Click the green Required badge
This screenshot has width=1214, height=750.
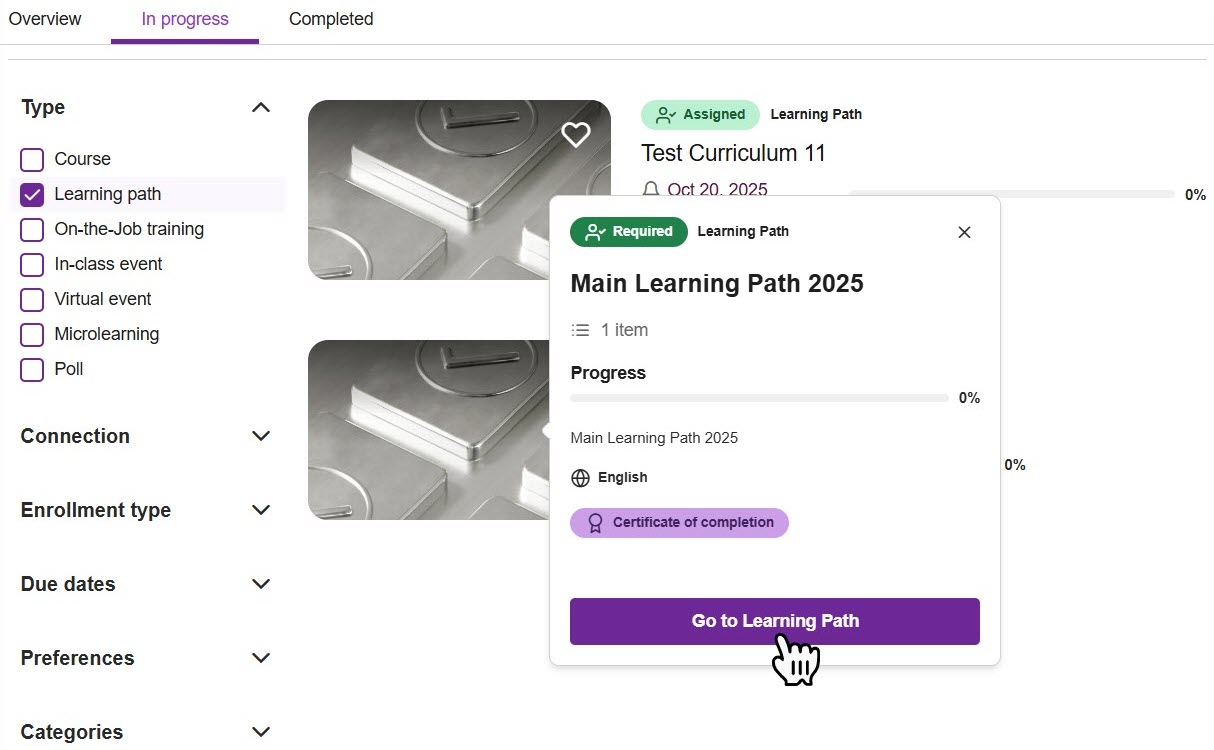tap(629, 232)
